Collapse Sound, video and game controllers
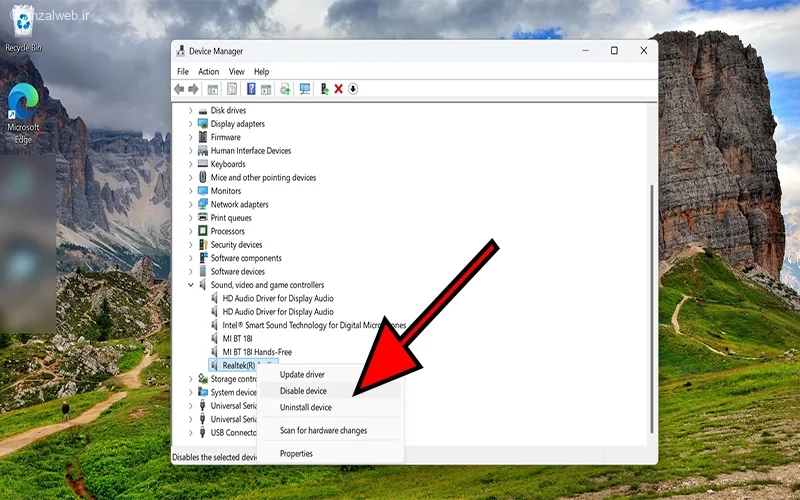800x500 pixels. click(x=191, y=285)
